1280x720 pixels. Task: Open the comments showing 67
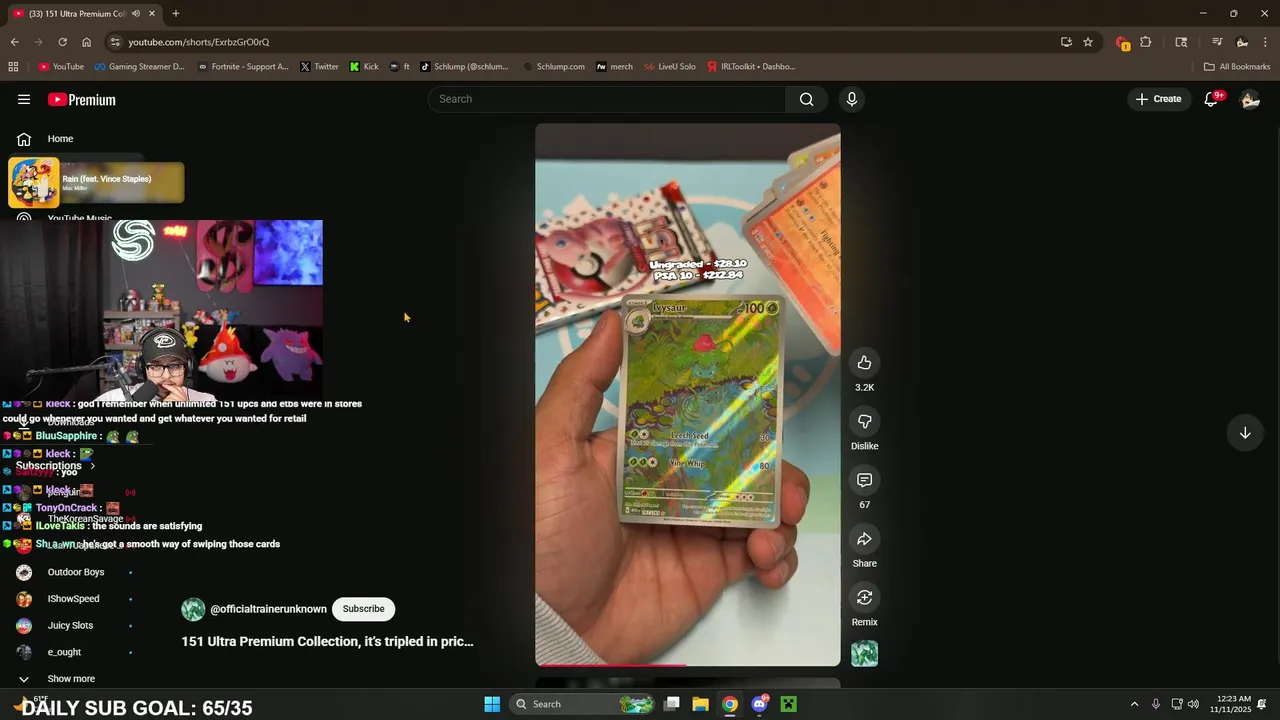pos(864,481)
